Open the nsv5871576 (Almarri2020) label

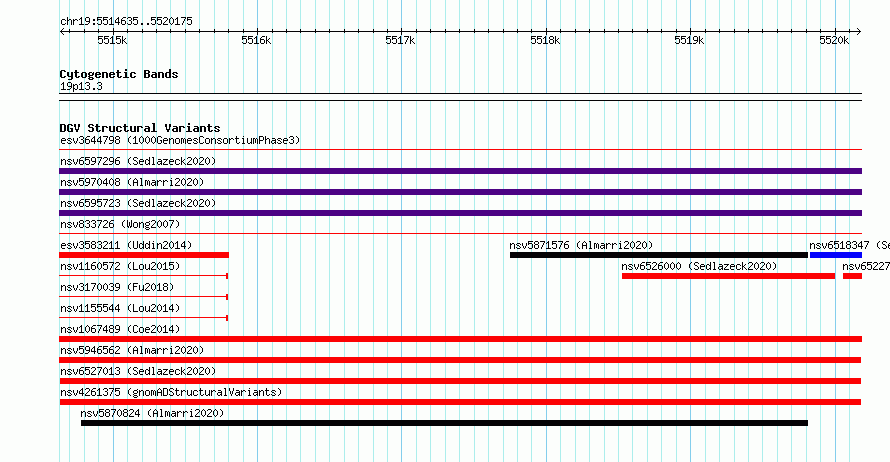pyautogui.click(x=581, y=245)
